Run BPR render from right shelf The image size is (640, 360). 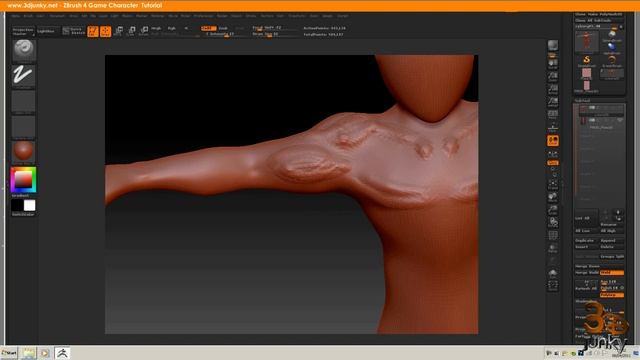pos(553,46)
